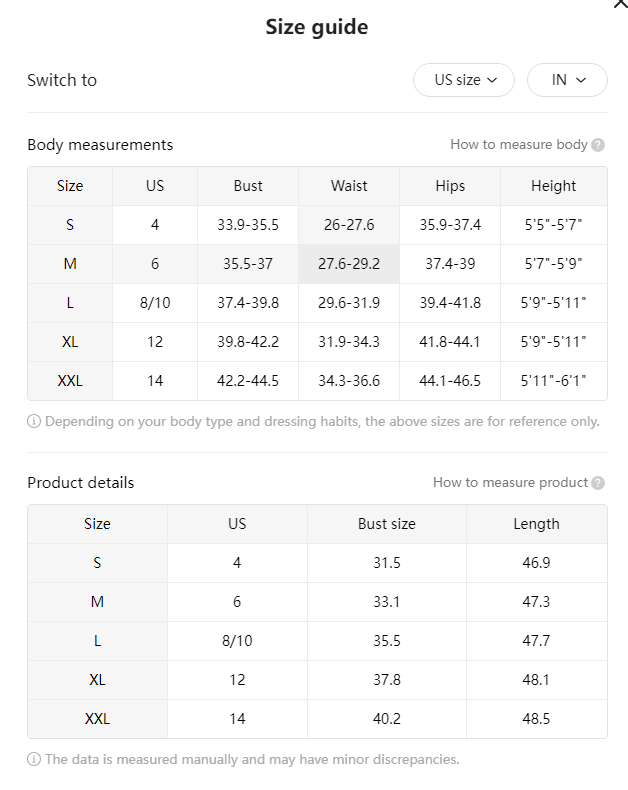Close the Size guide dialog
Image resolution: width=628 pixels, height=790 pixels.
tap(620, 4)
